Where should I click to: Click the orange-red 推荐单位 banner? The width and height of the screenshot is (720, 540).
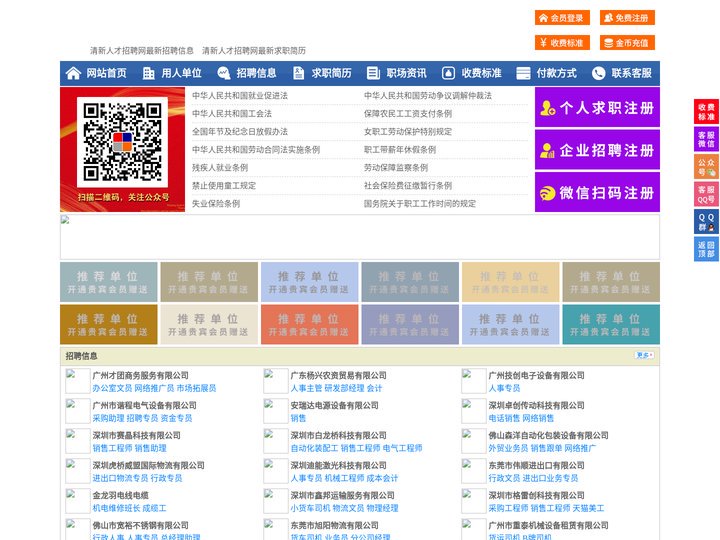click(x=309, y=324)
